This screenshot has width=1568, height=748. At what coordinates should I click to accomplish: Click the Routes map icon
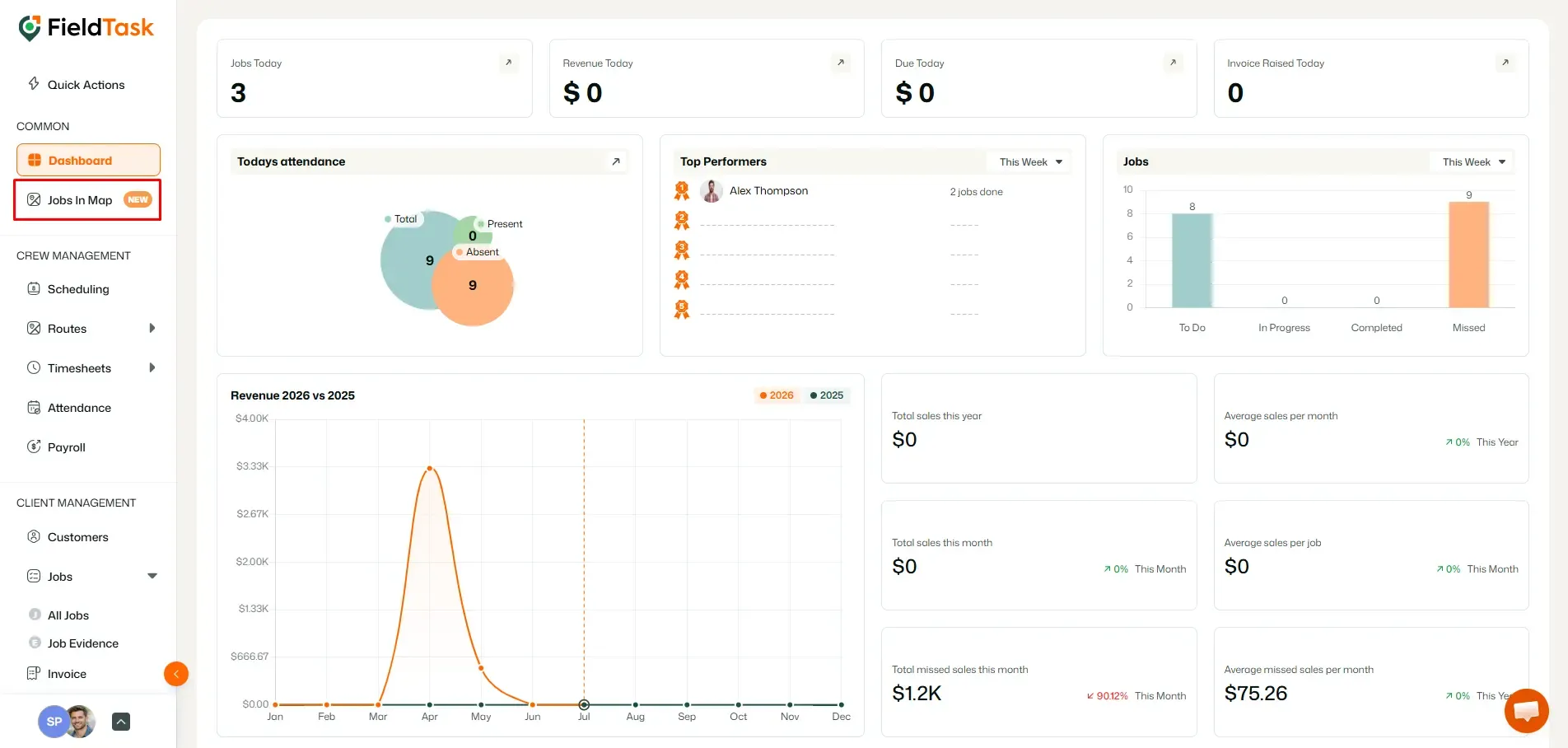[34, 328]
